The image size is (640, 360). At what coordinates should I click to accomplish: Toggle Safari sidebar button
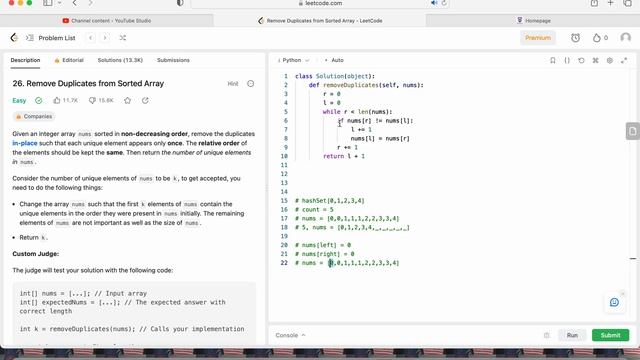[48, 3]
